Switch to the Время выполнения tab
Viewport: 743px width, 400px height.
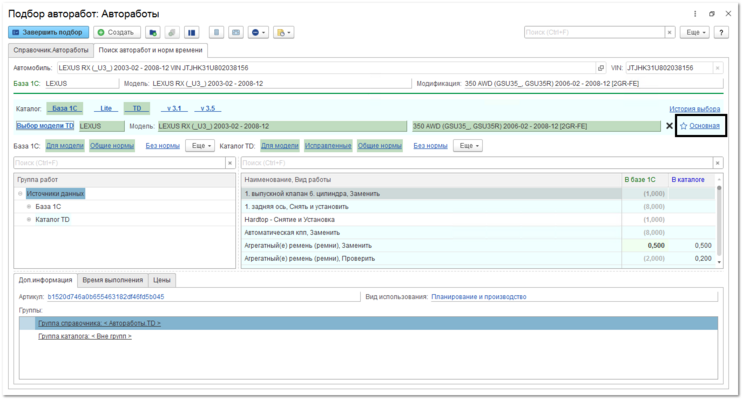tap(113, 280)
